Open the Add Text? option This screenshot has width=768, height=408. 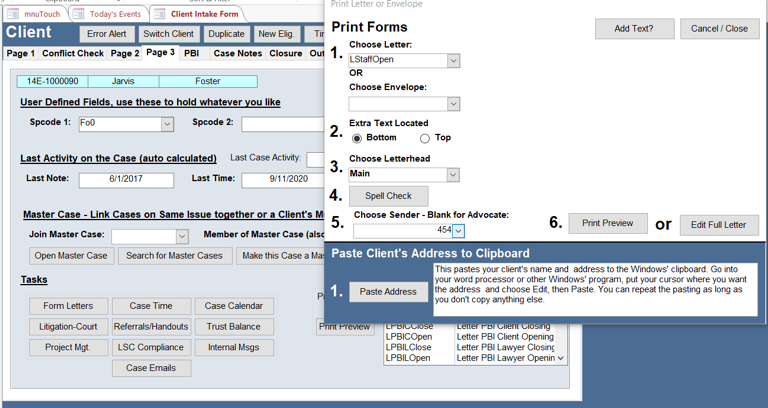(x=633, y=29)
